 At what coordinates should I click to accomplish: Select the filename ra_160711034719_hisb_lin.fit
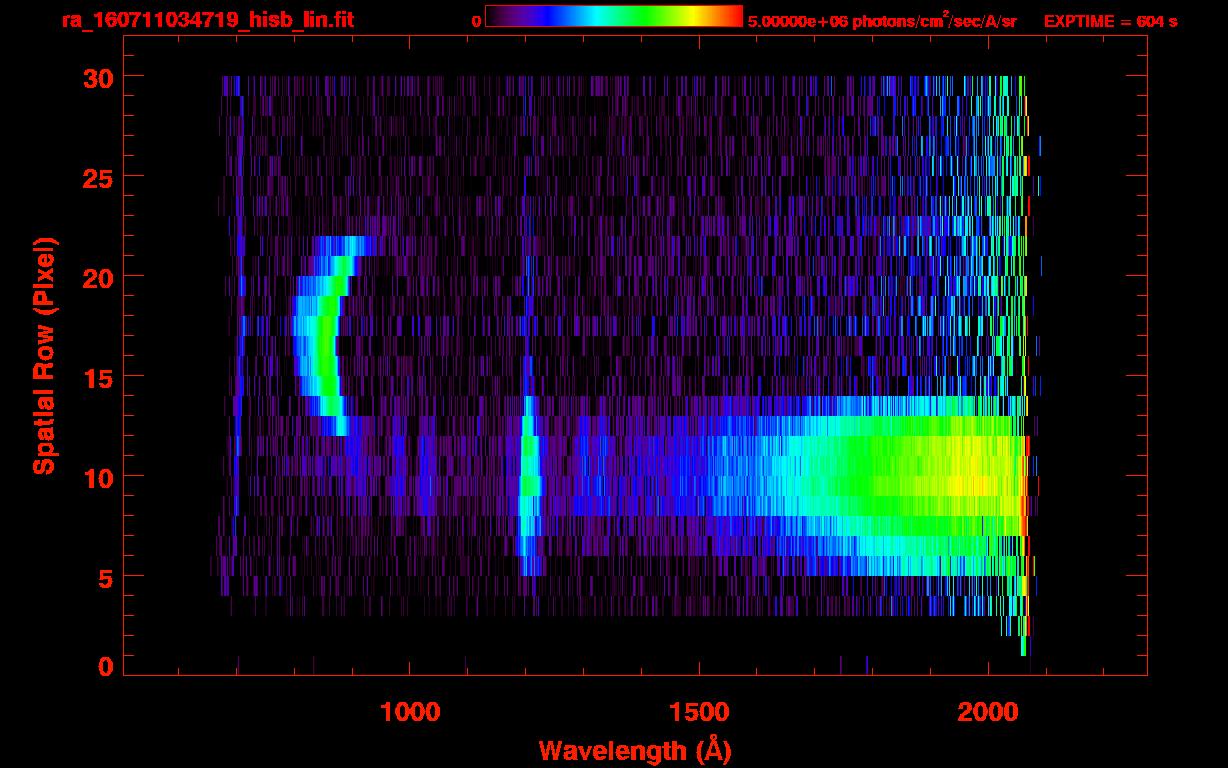coord(207,20)
